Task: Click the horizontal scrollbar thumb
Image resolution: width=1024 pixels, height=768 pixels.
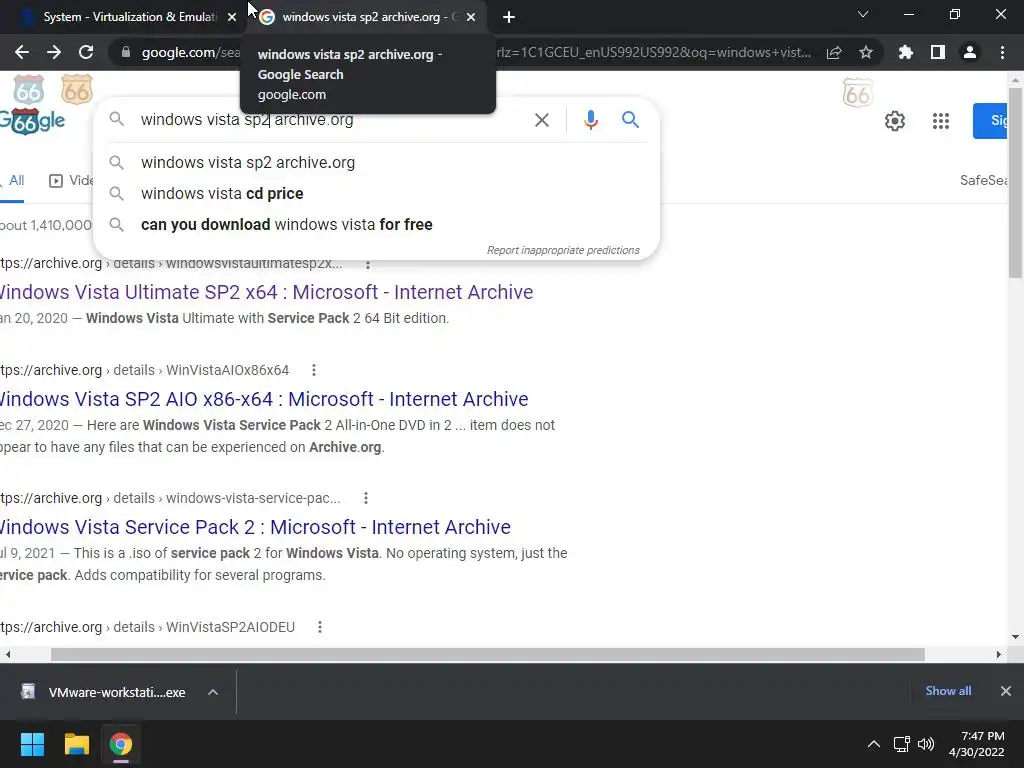Action: click(488, 654)
